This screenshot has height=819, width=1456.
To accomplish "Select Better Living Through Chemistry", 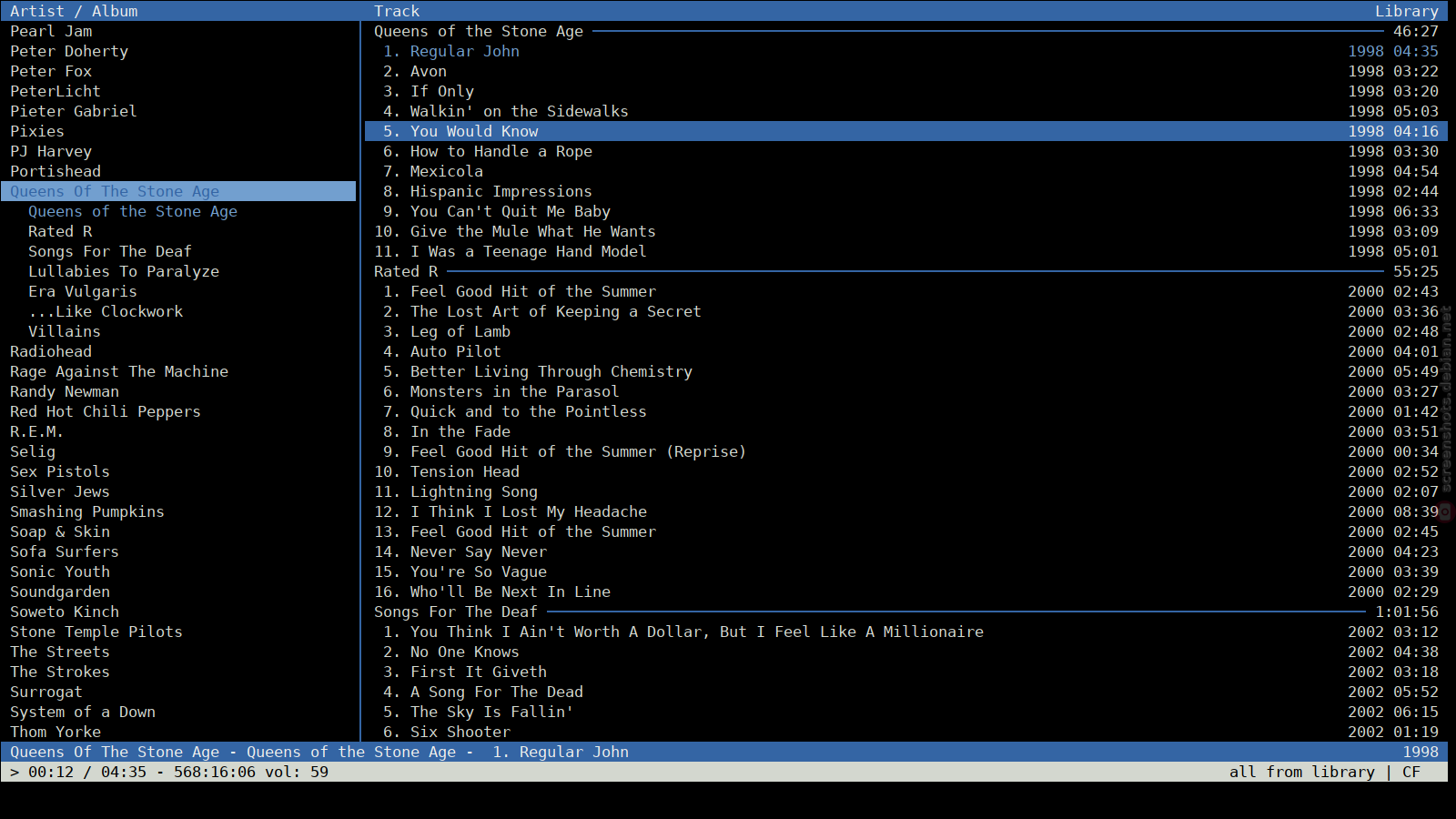I will click(906, 371).
